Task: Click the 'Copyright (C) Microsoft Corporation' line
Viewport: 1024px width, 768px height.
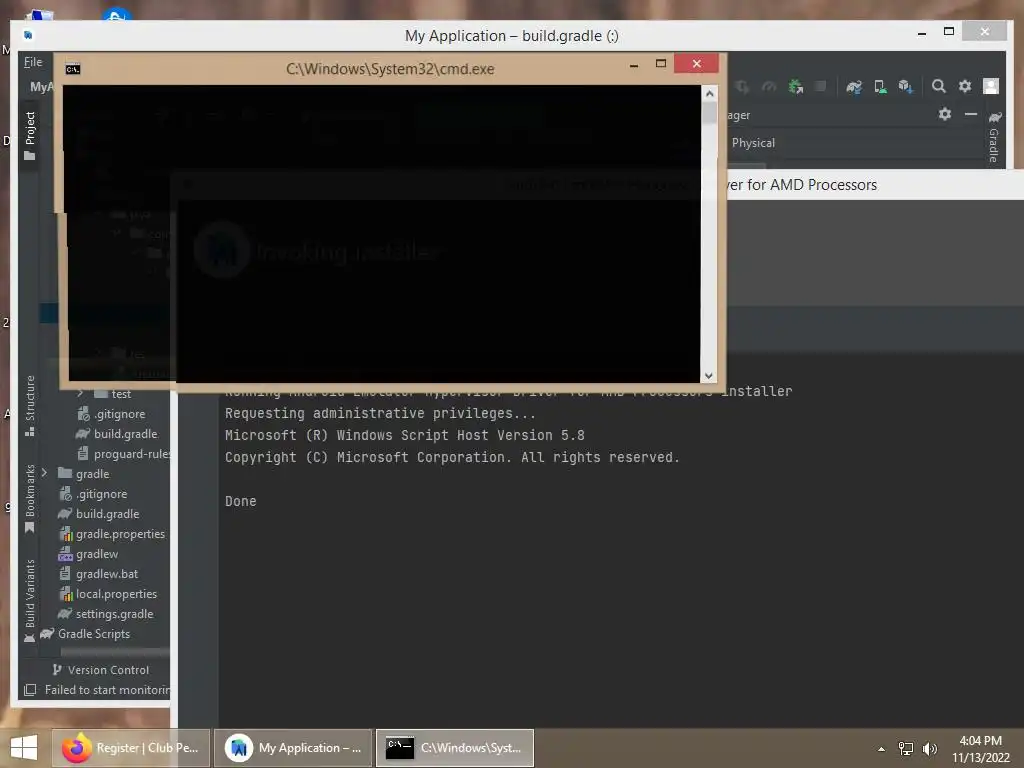Action: (452, 458)
